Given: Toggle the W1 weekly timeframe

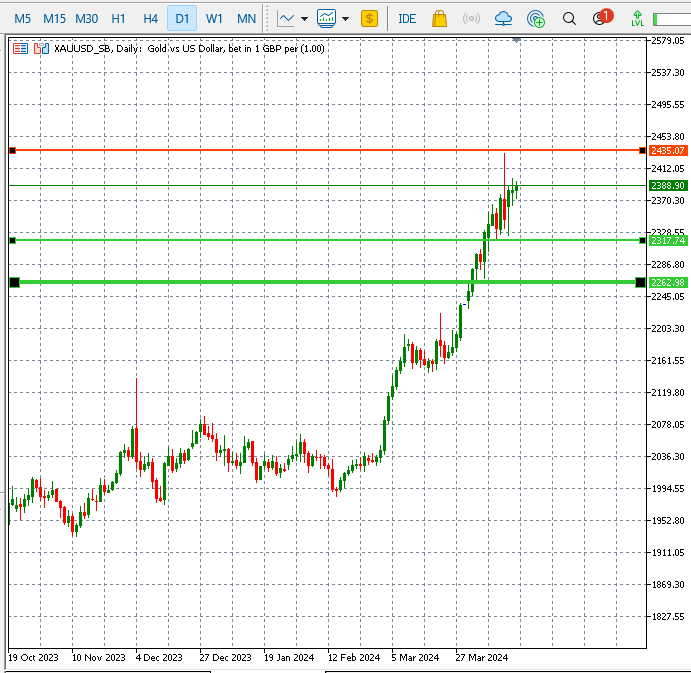Looking at the screenshot, I should pyautogui.click(x=214, y=18).
